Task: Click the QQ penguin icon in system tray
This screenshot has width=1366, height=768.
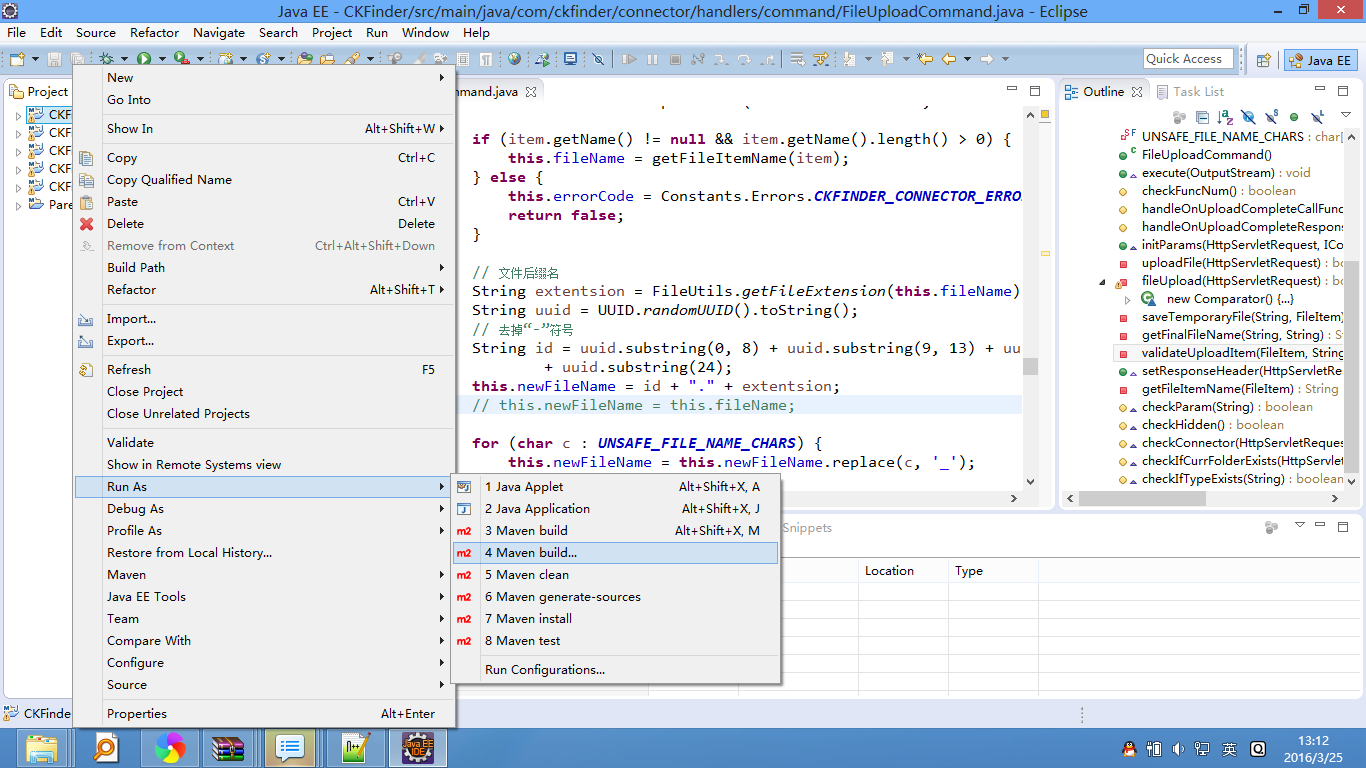Action: point(1129,749)
